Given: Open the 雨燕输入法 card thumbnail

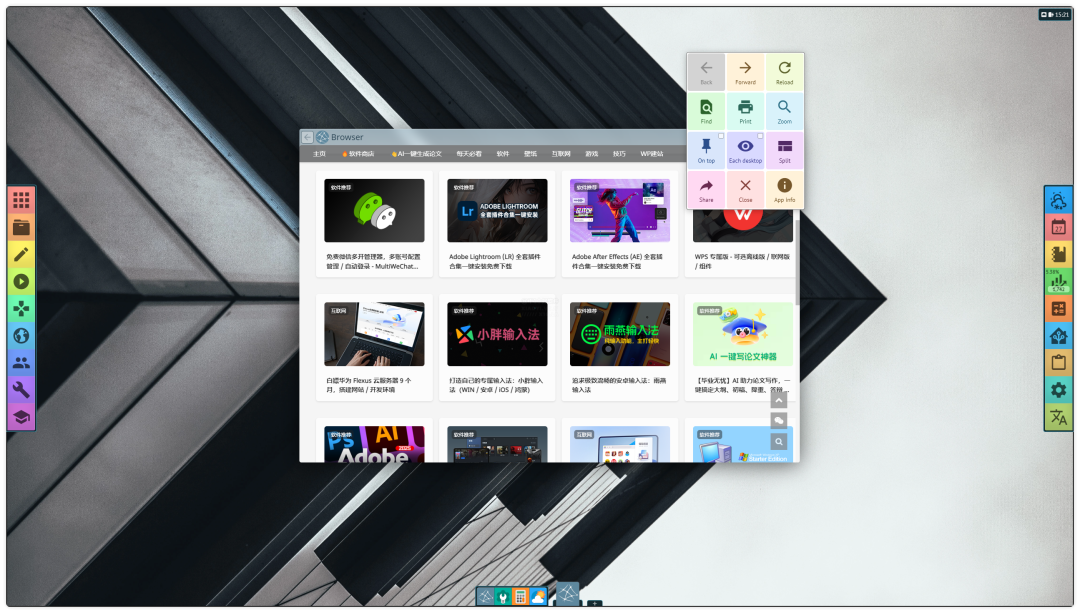Looking at the screenshot, I should (620, 334).
